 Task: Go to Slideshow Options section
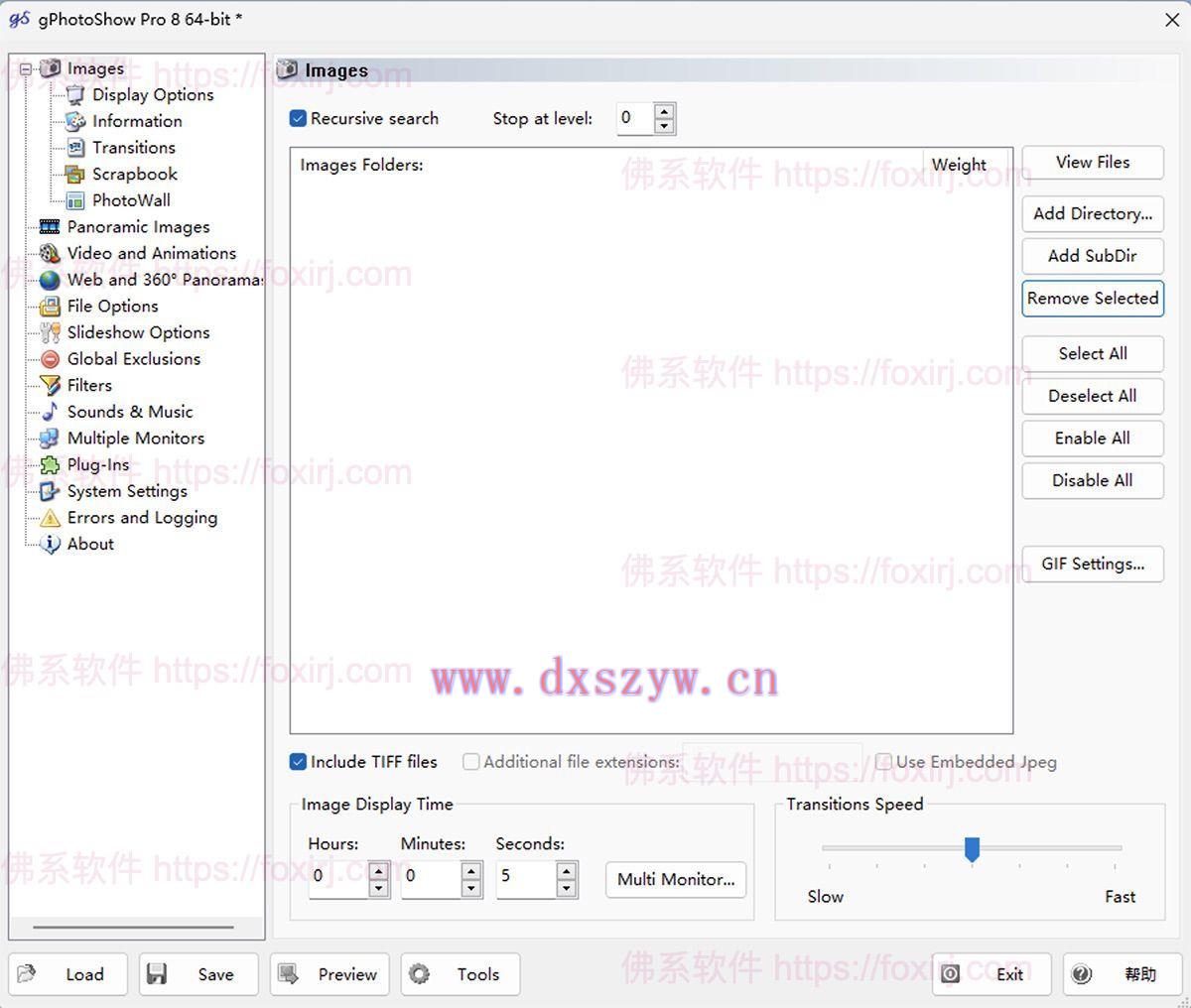(x=138, y=333)
